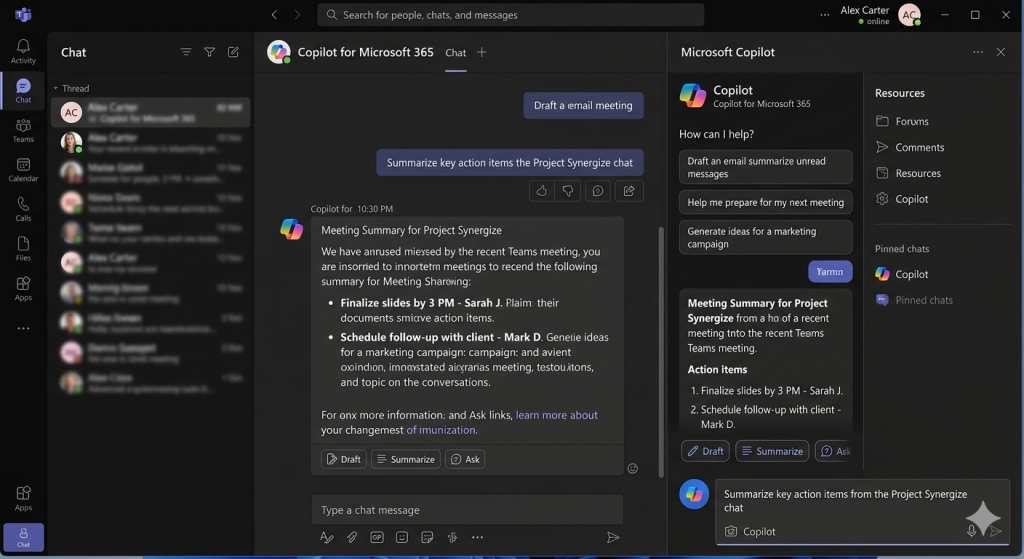Click the chat list view options icon
The image size is (1024, 559).
pyautogui.click(x=186, y=52)
